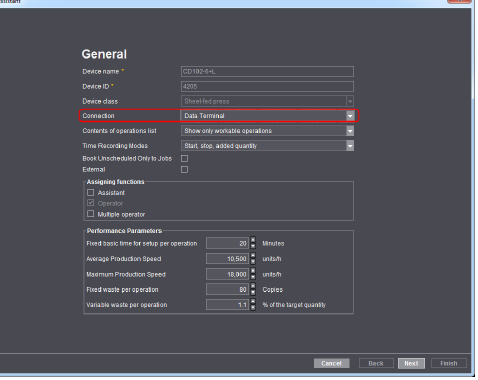
Task: Decrease Fixed waste per operation value
Action: (x=253, y=293)
